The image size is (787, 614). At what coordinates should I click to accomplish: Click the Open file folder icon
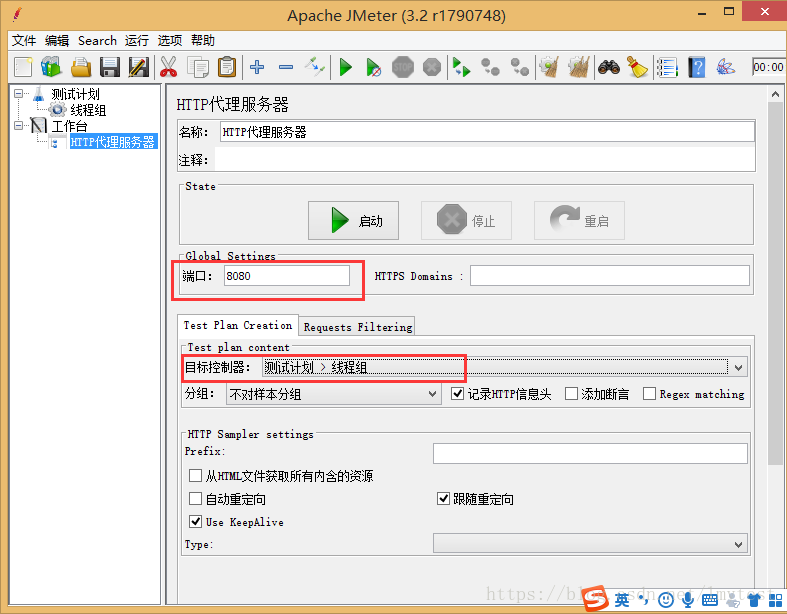(81, 67)
